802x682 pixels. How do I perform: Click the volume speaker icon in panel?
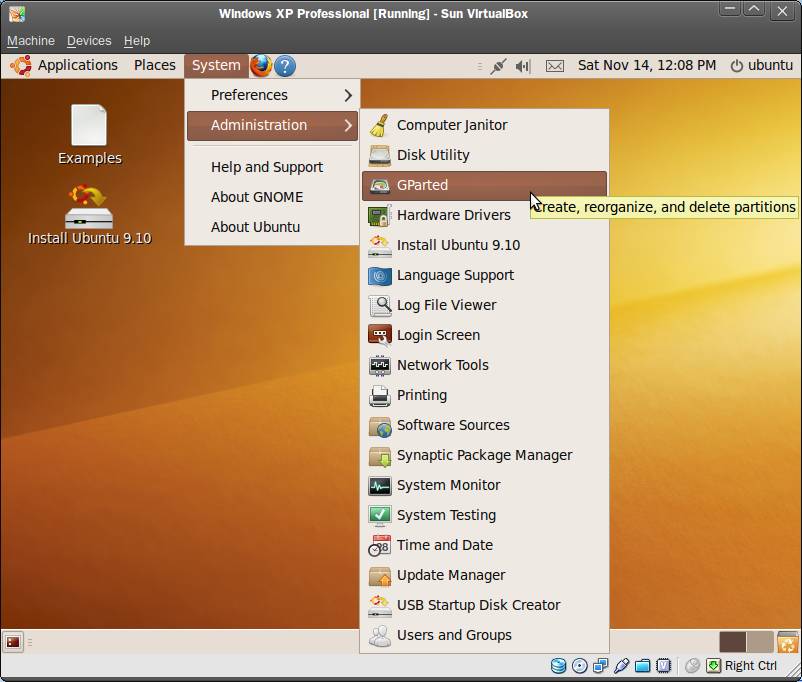(523, 66)
